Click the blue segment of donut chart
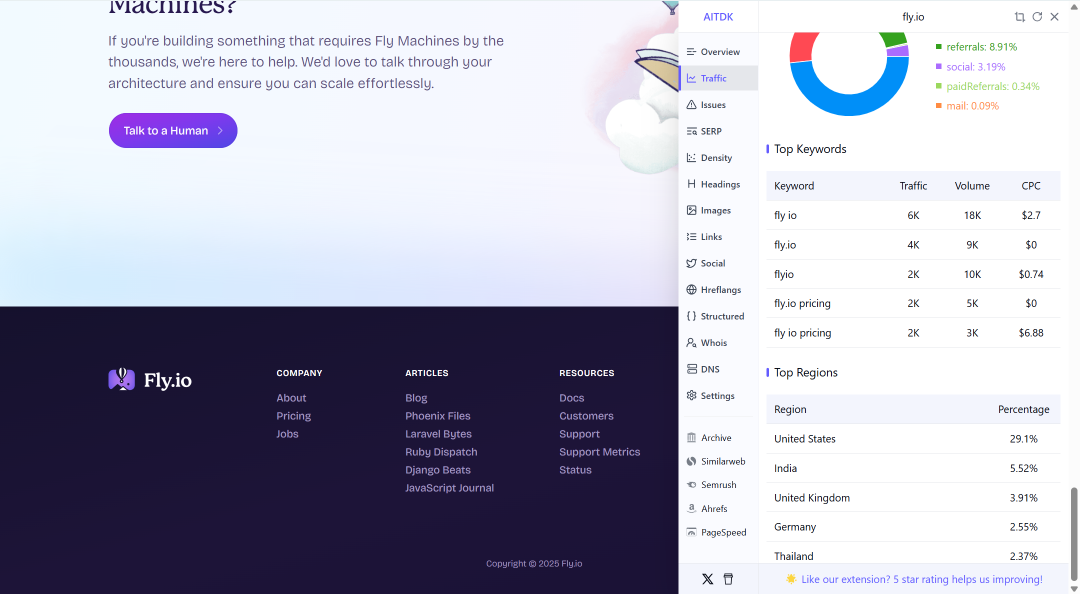Image resolution: width=1080 pixels, height=594 pixels. [849, 103]
